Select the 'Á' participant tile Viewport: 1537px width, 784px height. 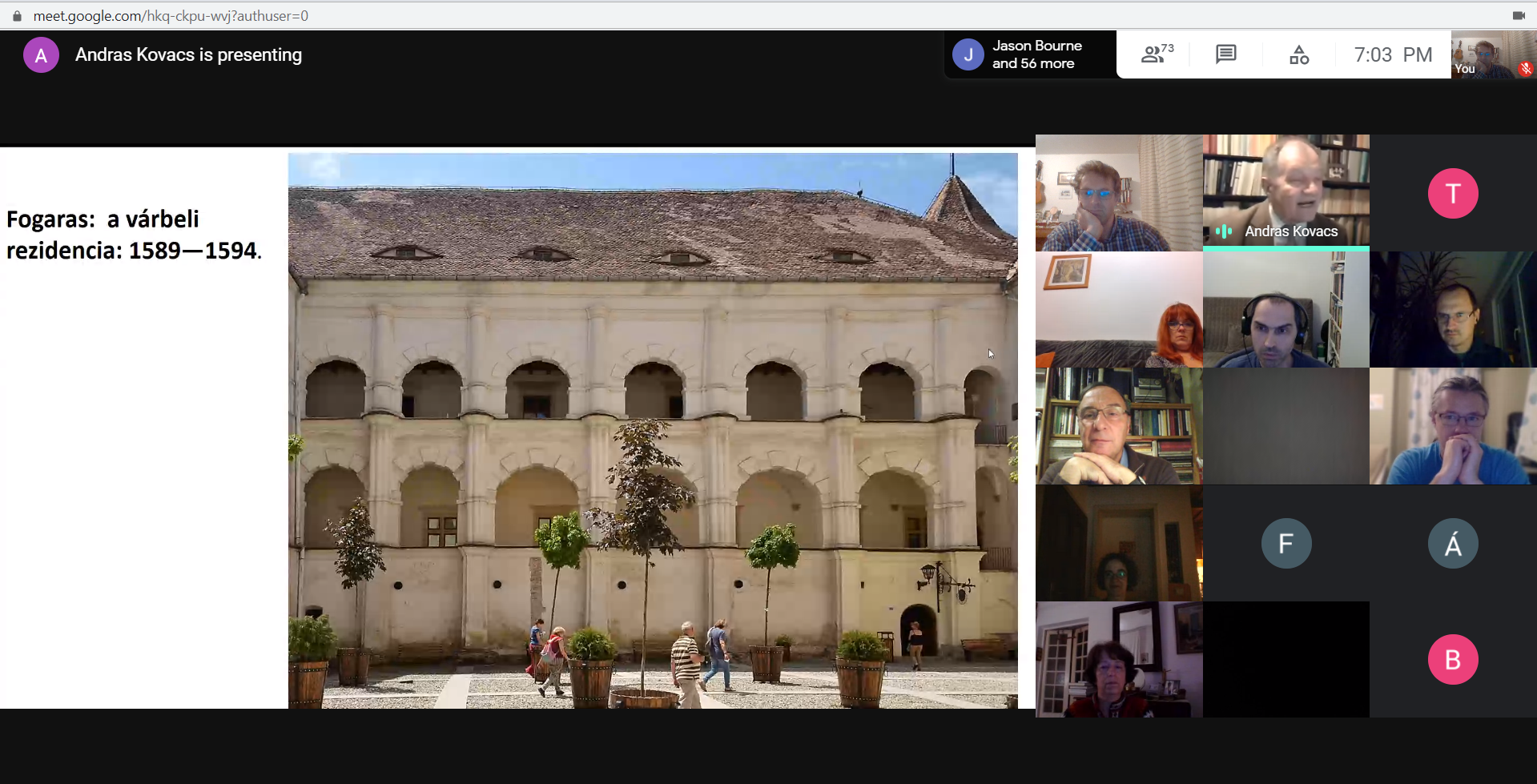1452,544
